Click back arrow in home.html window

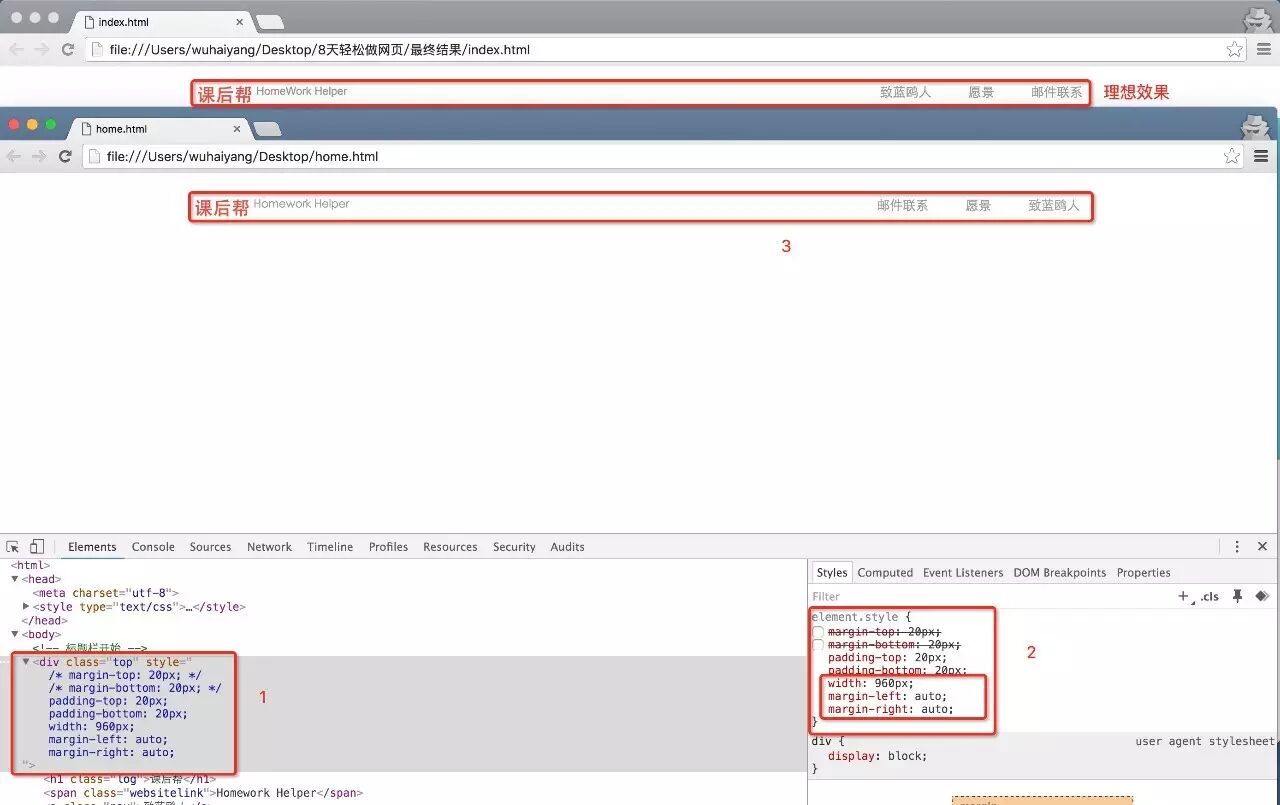point(14,156)
